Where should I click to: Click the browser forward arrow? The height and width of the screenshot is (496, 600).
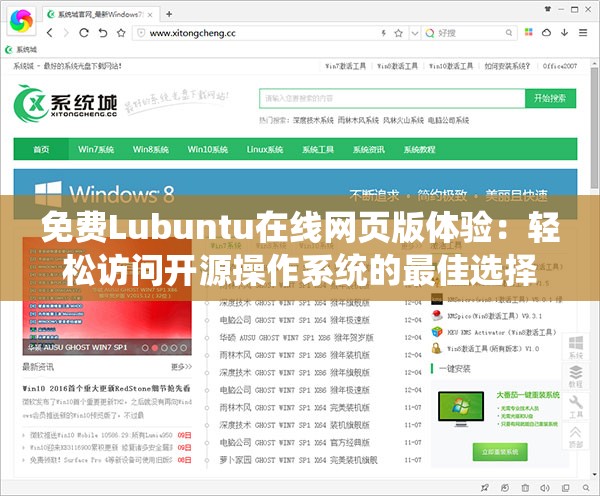(66, 33)
